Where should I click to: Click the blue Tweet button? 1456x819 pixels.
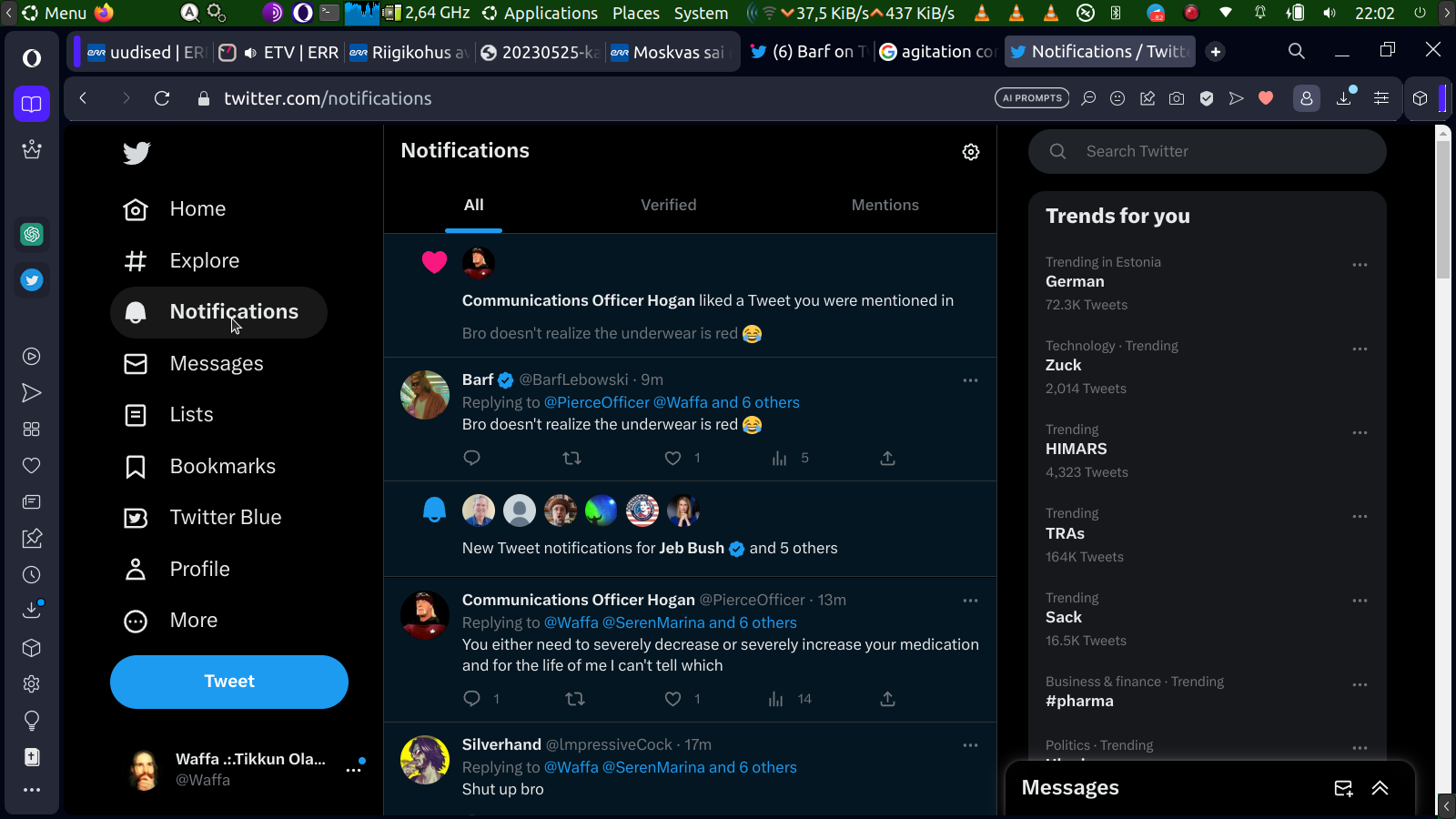click(x=229, y=682)
